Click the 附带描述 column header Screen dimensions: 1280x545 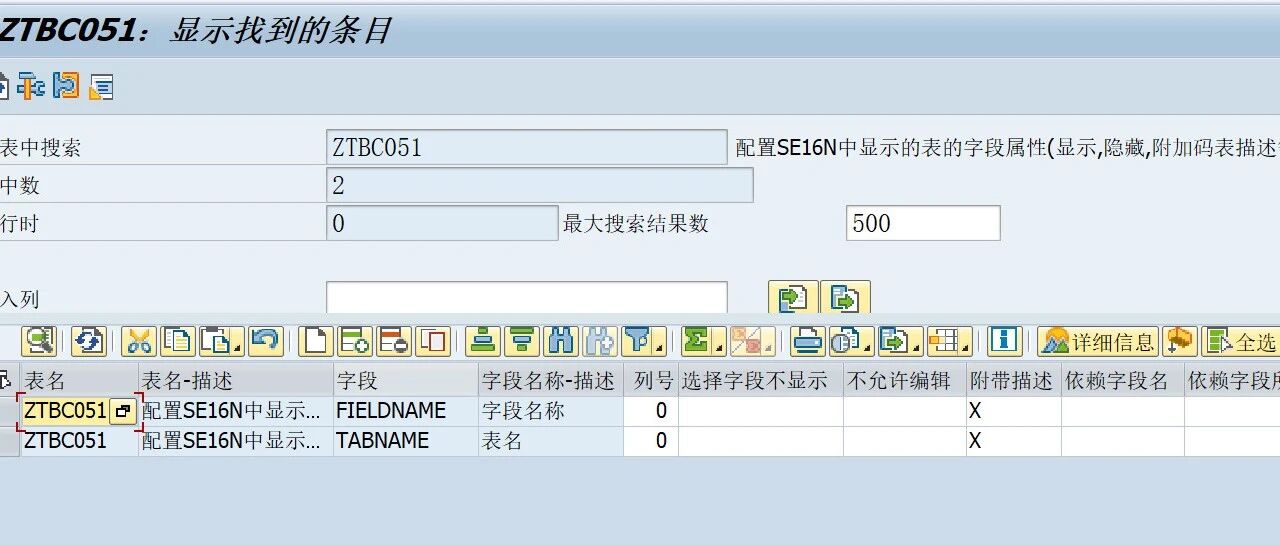tap(1014, 380)
